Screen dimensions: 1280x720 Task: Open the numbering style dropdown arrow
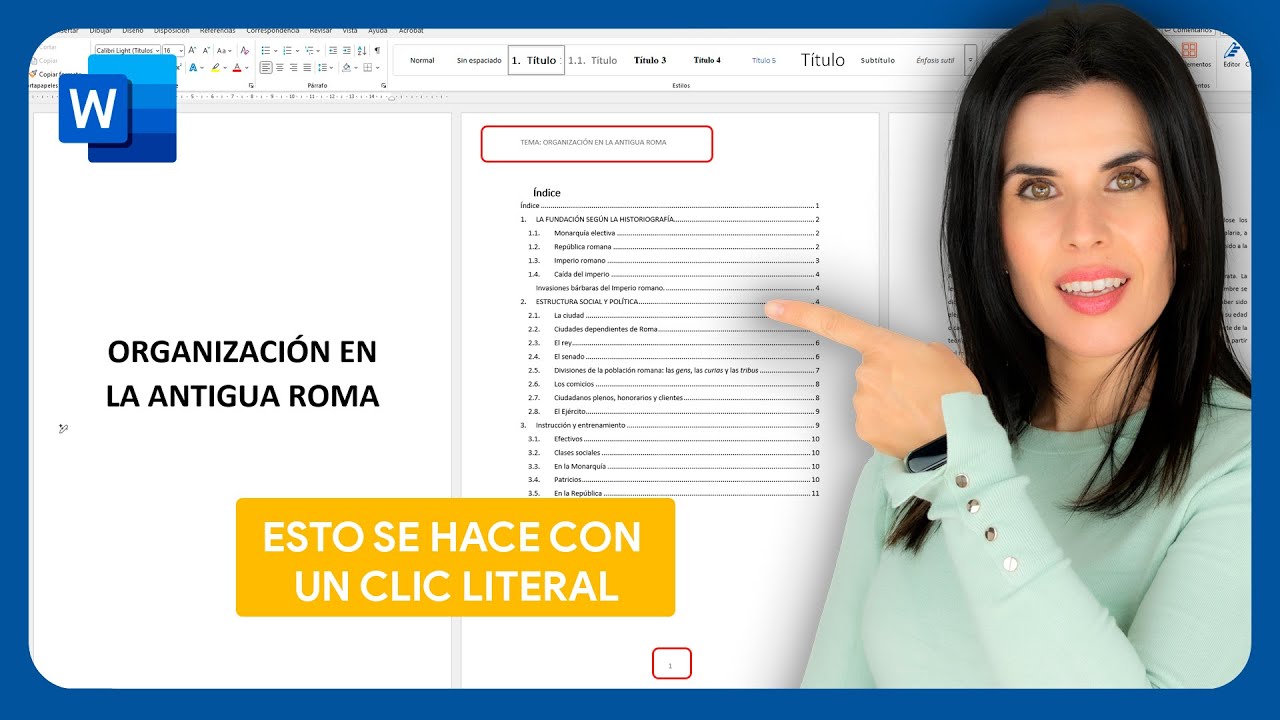click(x=297, y=50)
